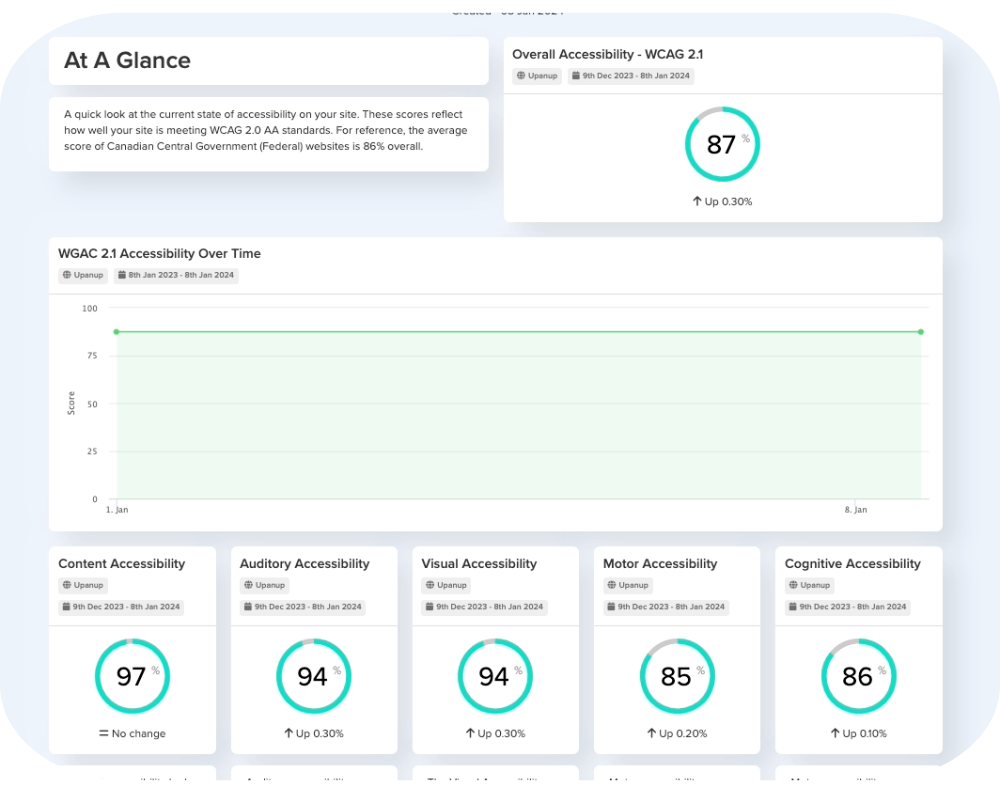1000x793 pixels.
Task: Click Upanup tag in Content Accessibility card
Action: [x=83, y=585]
